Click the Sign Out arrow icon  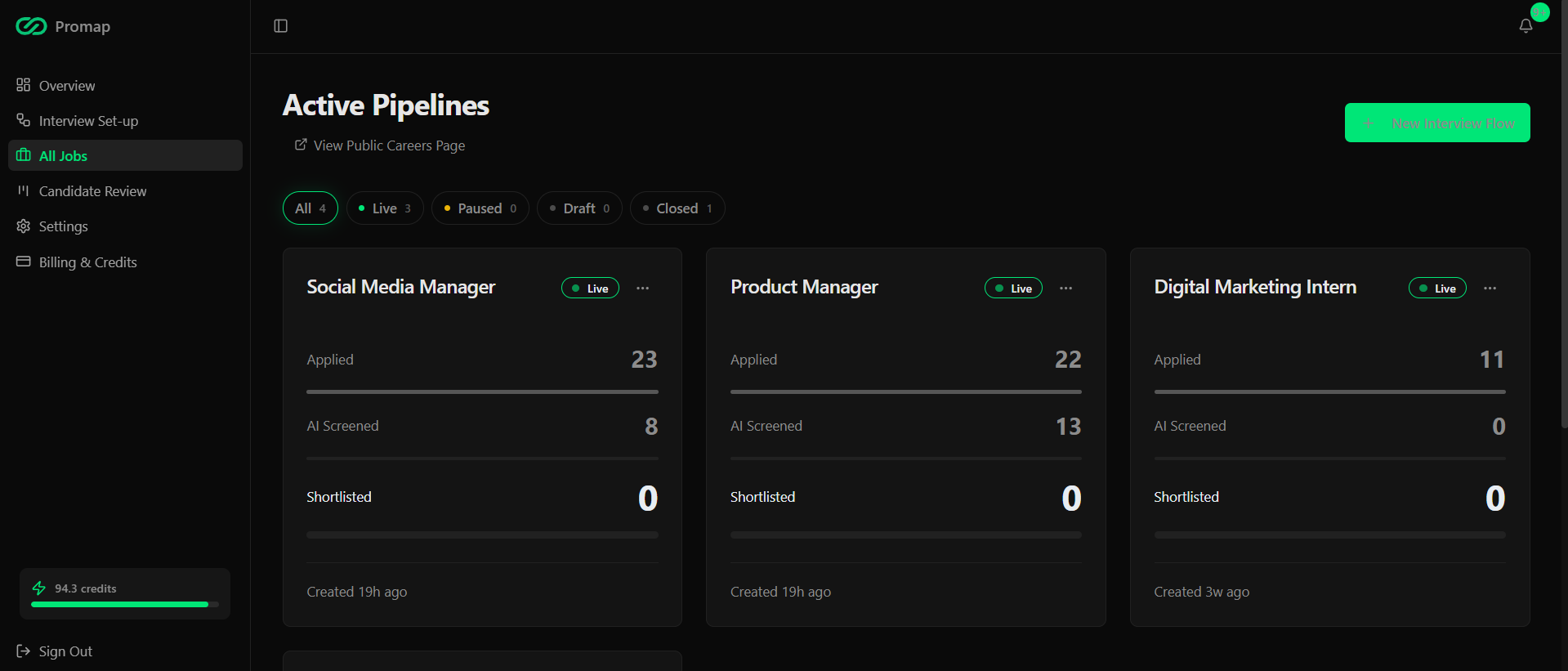click(x=24, y=651)
